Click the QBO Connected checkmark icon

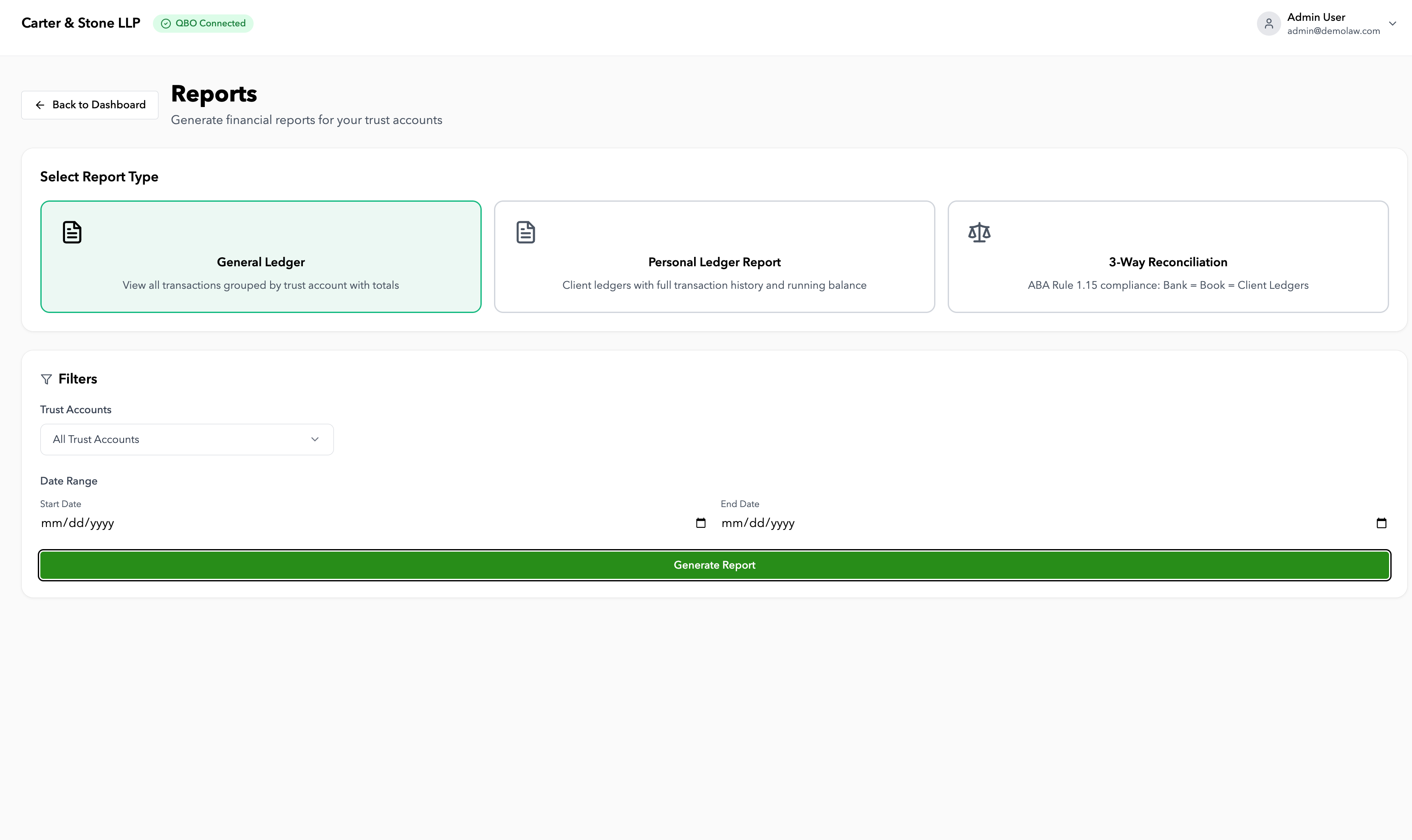pyautogui.click(x=166, y=24)
